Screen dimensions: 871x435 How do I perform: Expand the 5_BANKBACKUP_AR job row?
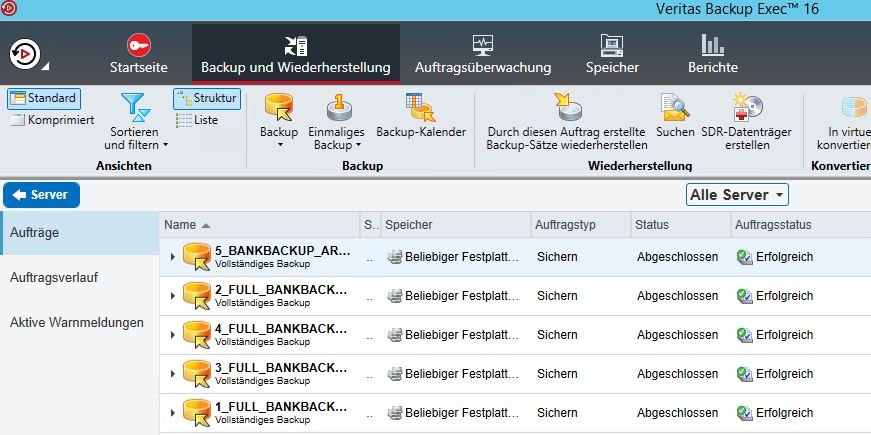click(x=172, y=257)
